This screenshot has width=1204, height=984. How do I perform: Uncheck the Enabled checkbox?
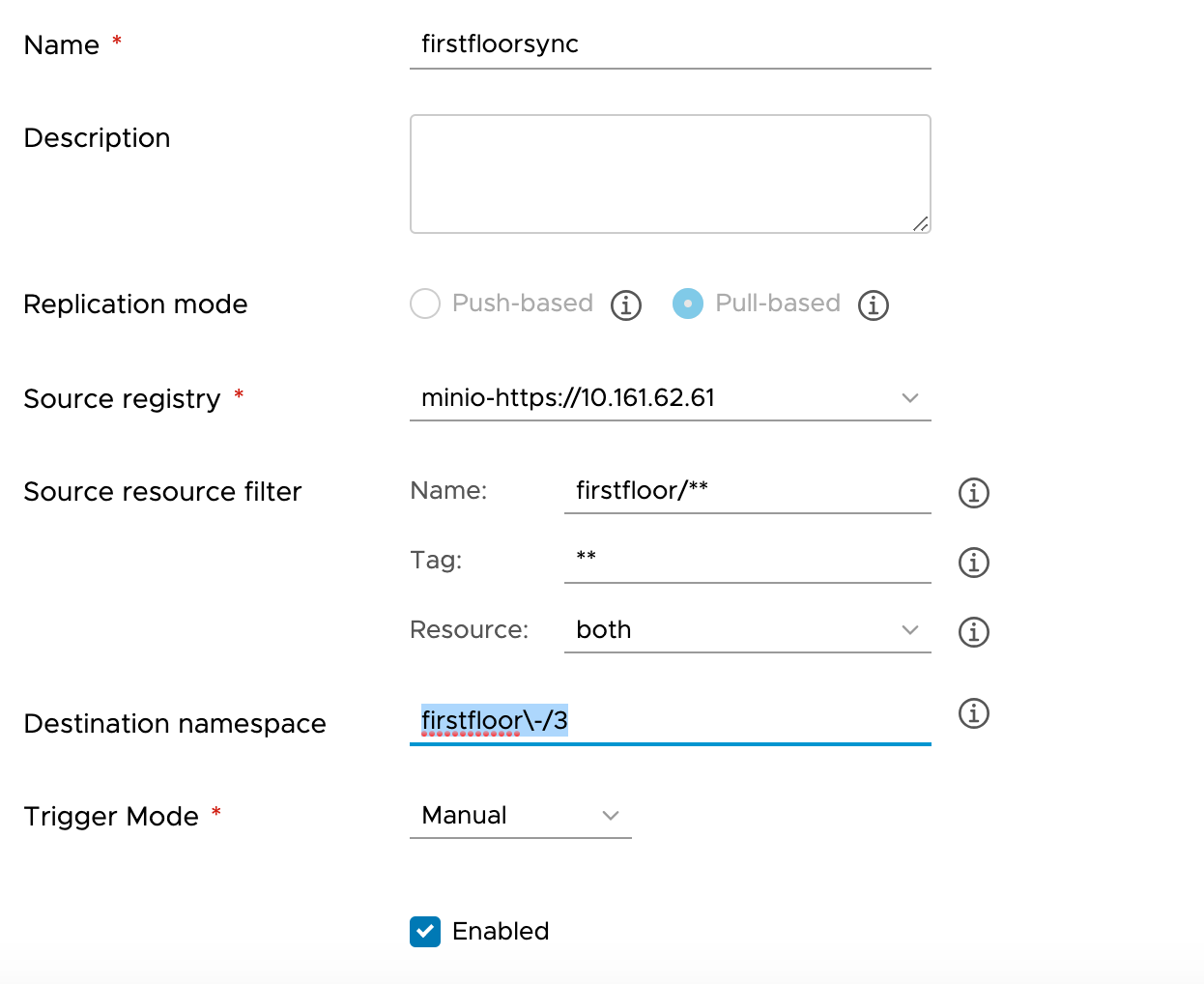click(424, 932)
